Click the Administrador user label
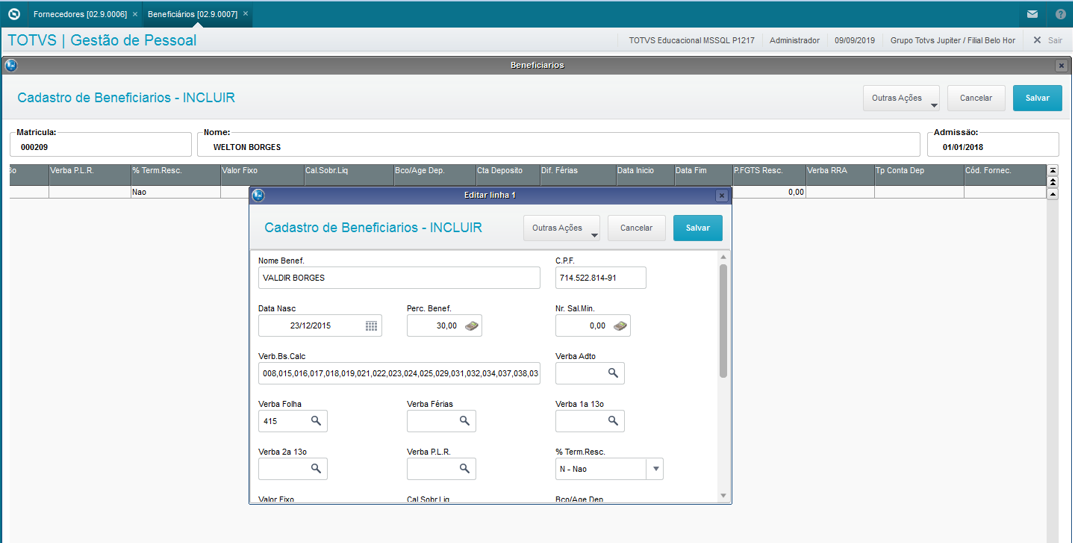Image resolution: width=1073 pixels, height=543 pixels. click(794, 40)
